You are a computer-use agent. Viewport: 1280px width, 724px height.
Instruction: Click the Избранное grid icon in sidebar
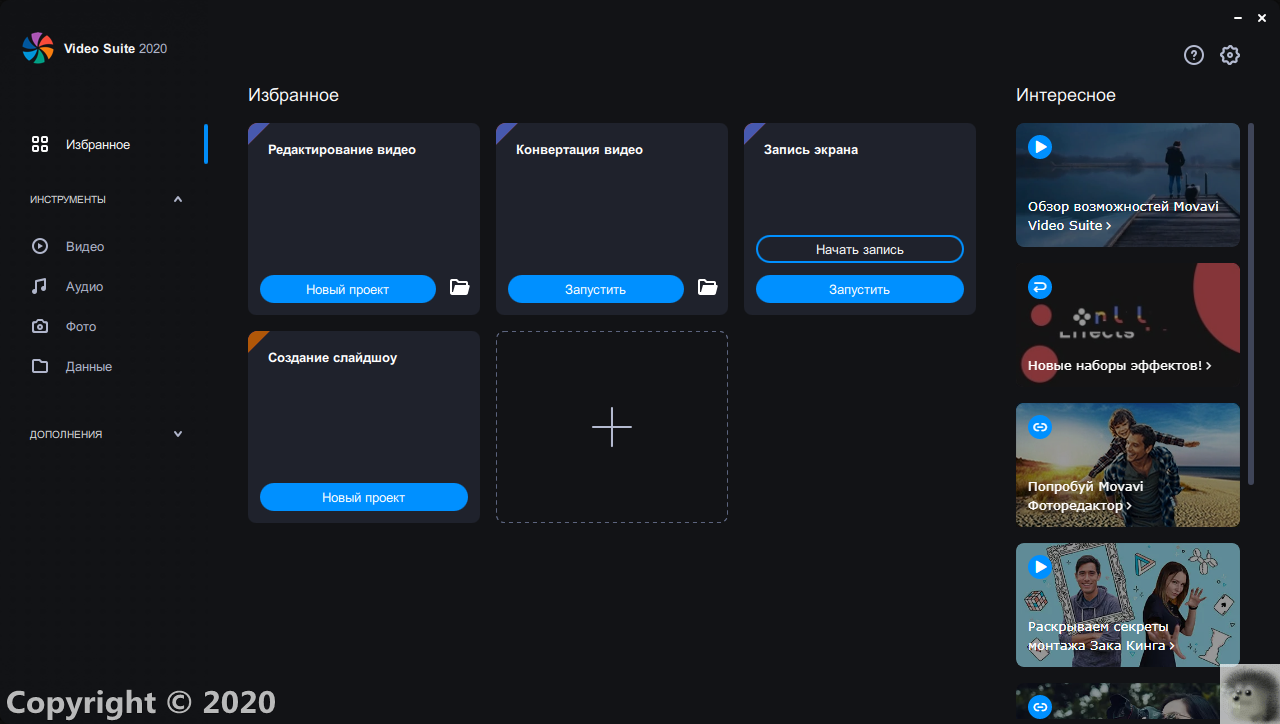point(40,144)
